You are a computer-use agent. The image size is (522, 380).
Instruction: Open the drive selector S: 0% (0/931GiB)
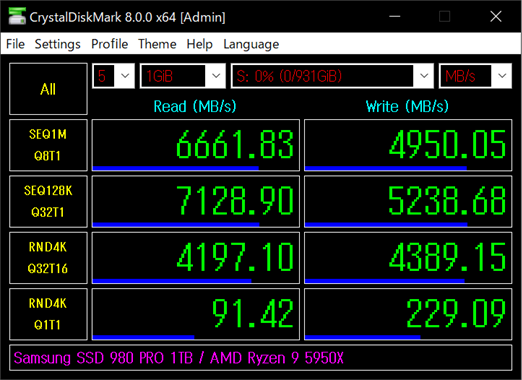coord(332,76)
